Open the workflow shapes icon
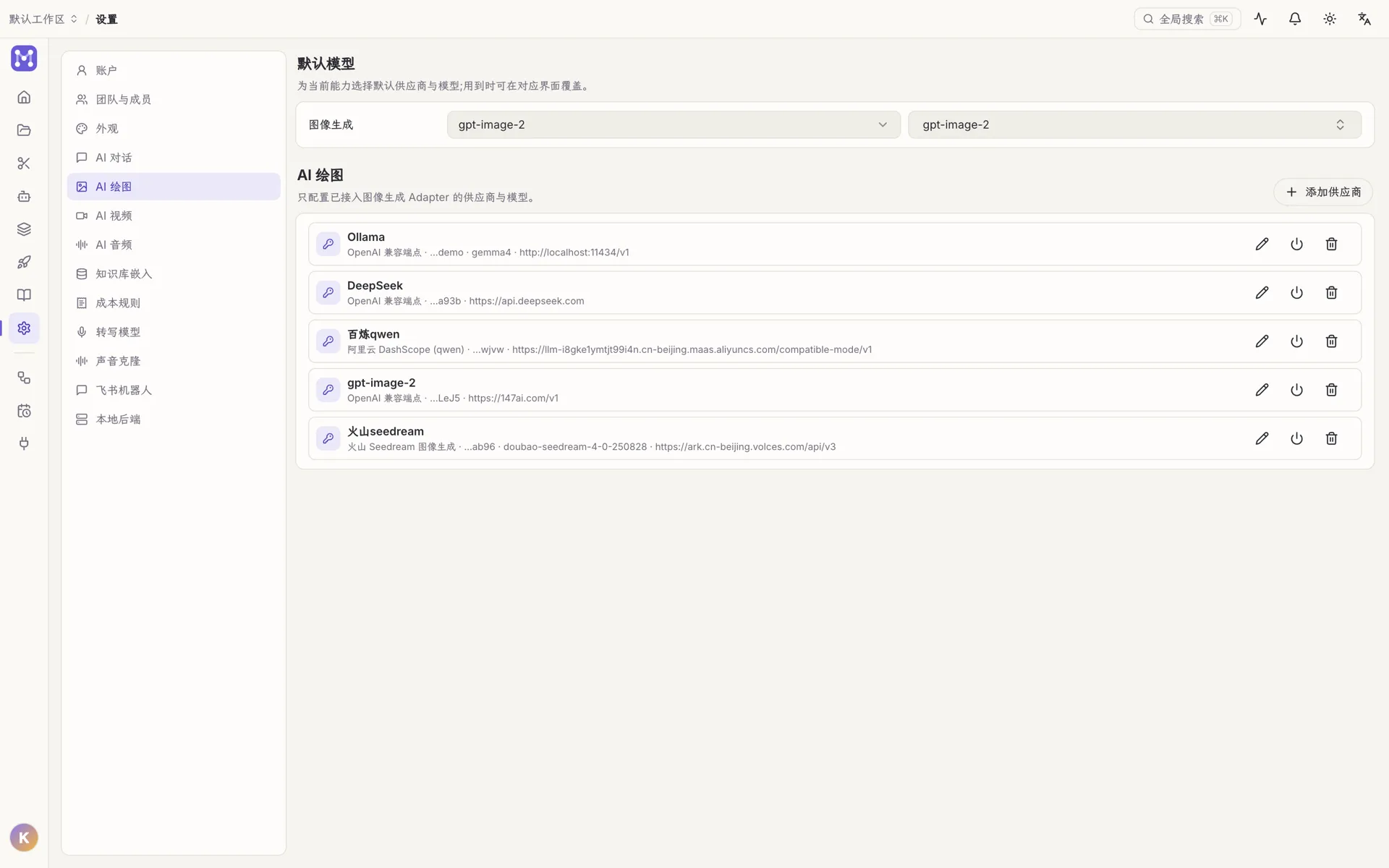 click(x=24, y=378)
